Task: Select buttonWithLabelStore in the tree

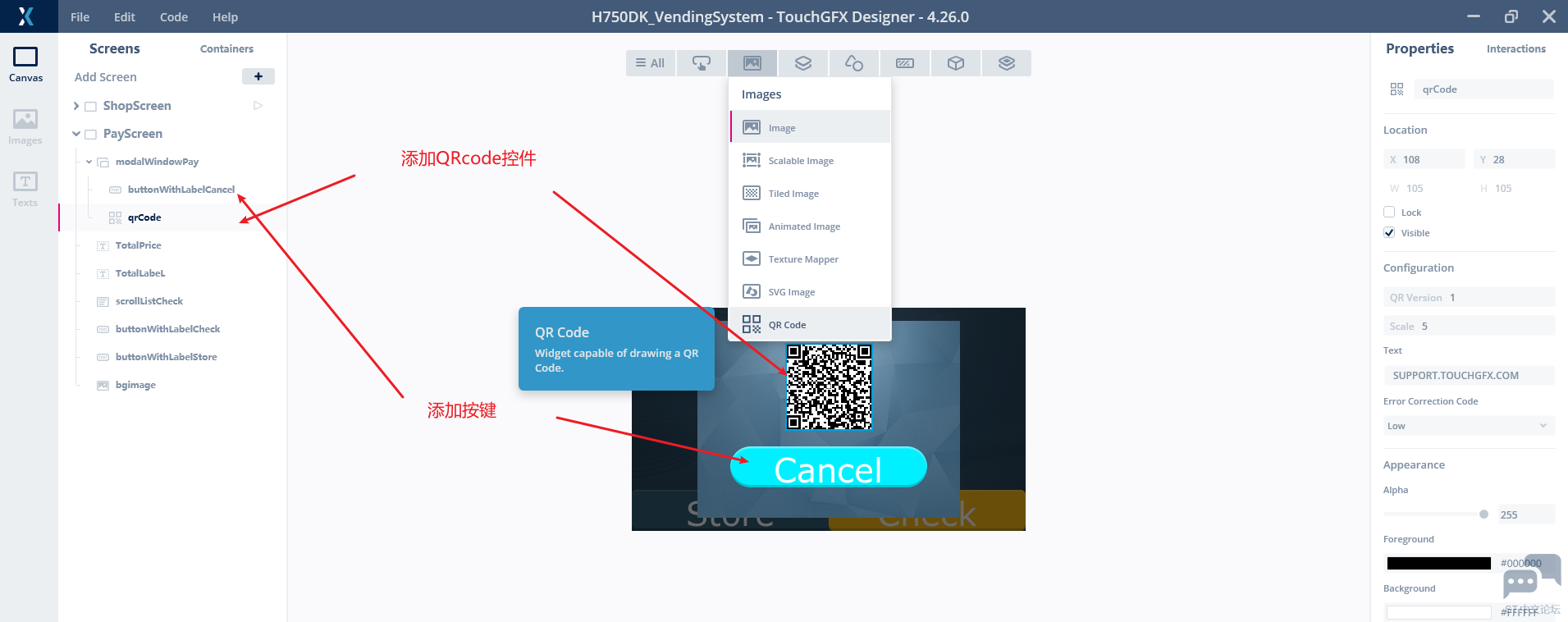Action: coord(167,357)
